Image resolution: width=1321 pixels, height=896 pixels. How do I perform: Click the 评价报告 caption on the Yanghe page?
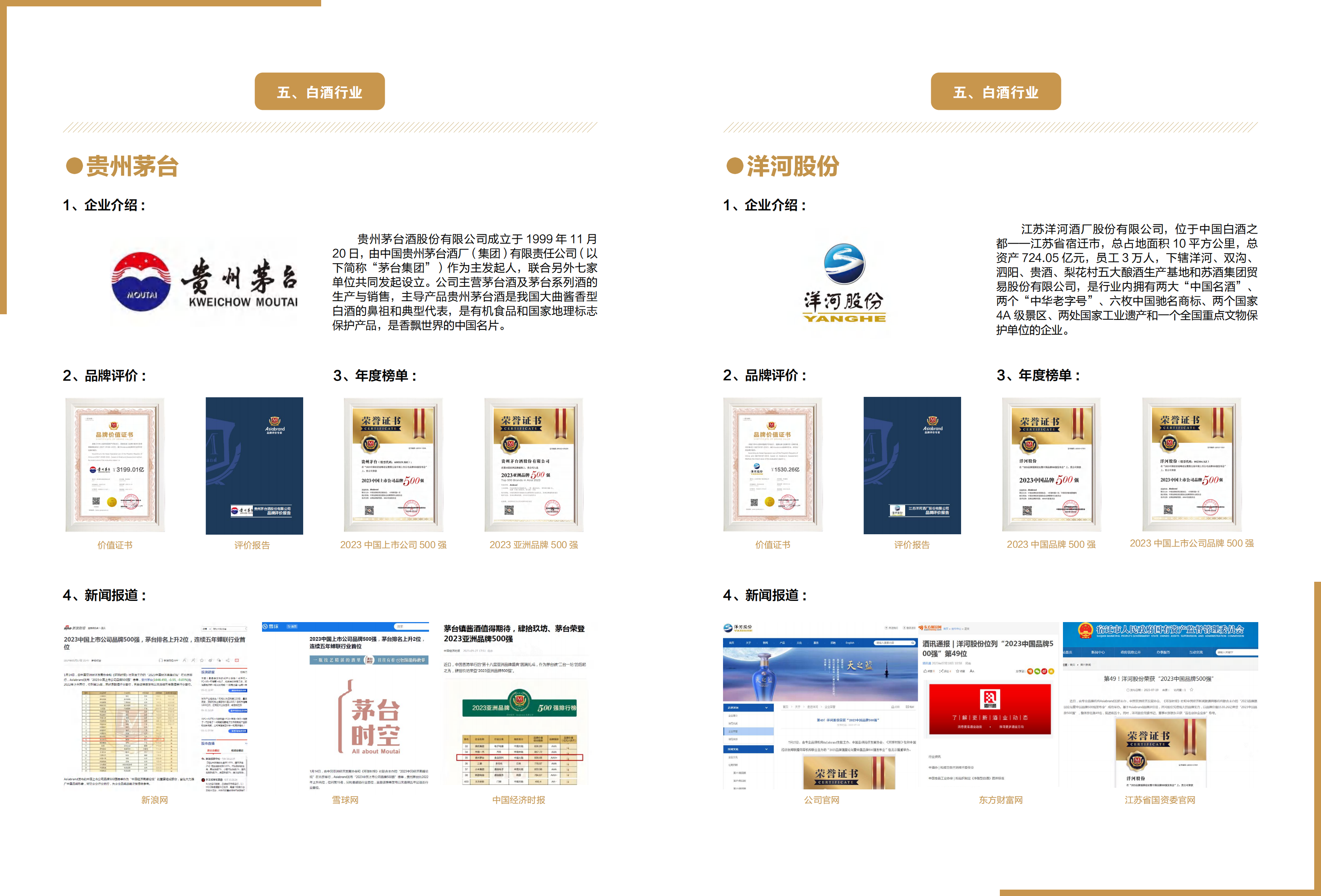click(x=912, y=545)
